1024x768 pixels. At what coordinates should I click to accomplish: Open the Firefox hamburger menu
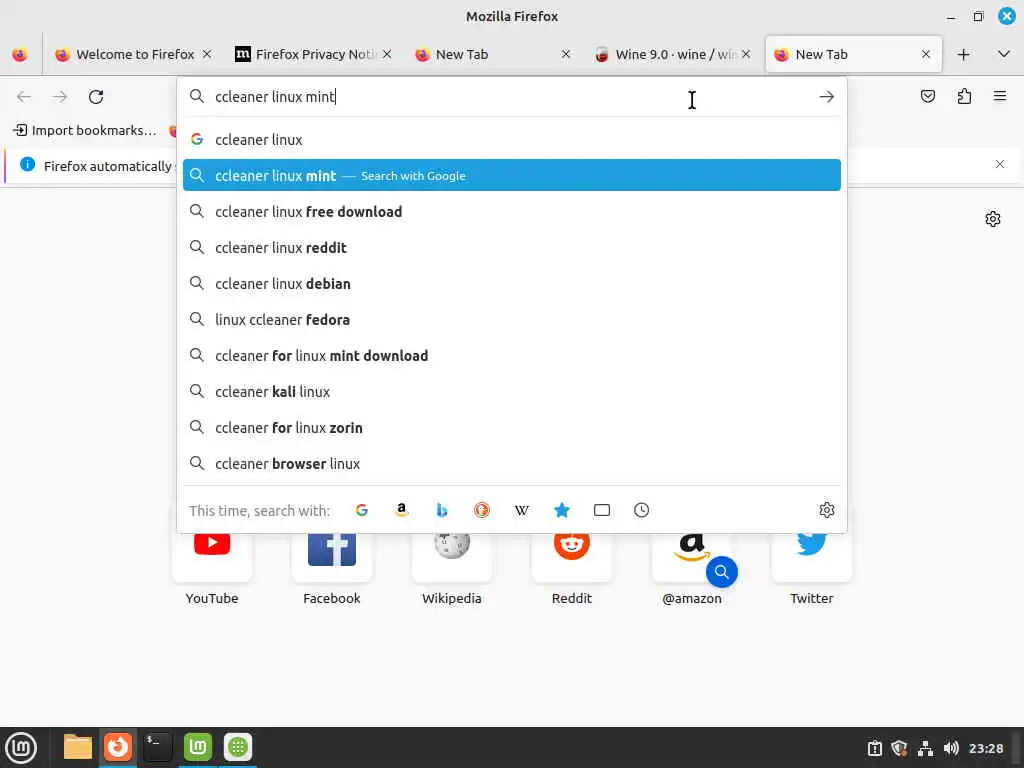coord(1000,97)
